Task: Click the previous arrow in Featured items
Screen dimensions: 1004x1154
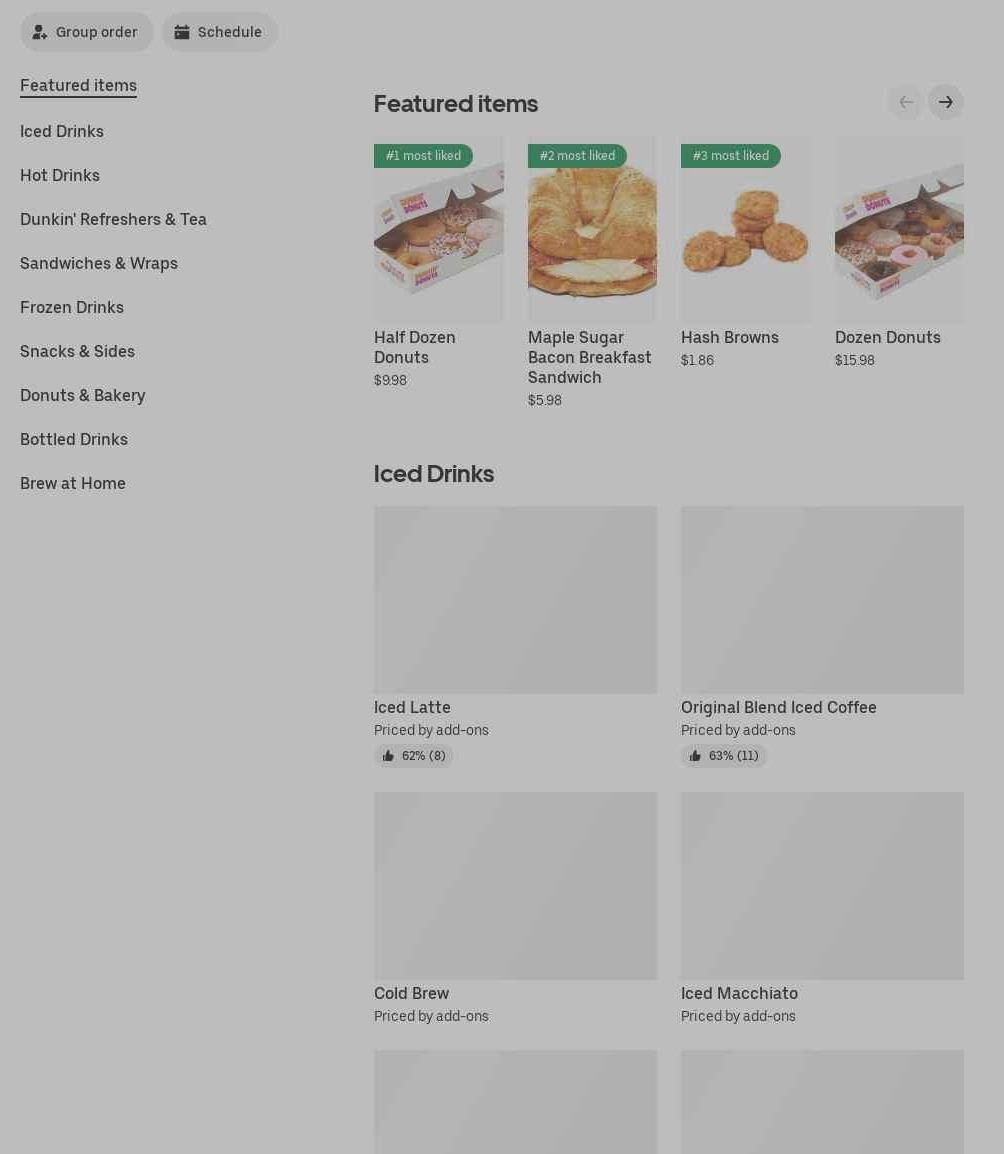Action: point(906,102)
